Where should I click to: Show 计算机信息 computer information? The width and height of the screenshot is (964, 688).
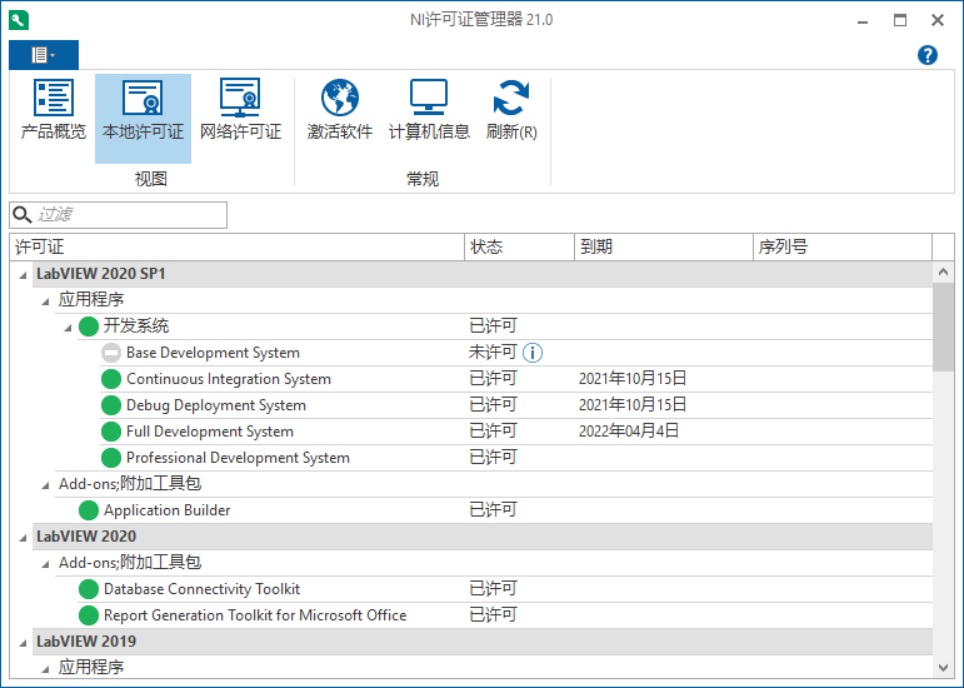click(x=429, y=111)
